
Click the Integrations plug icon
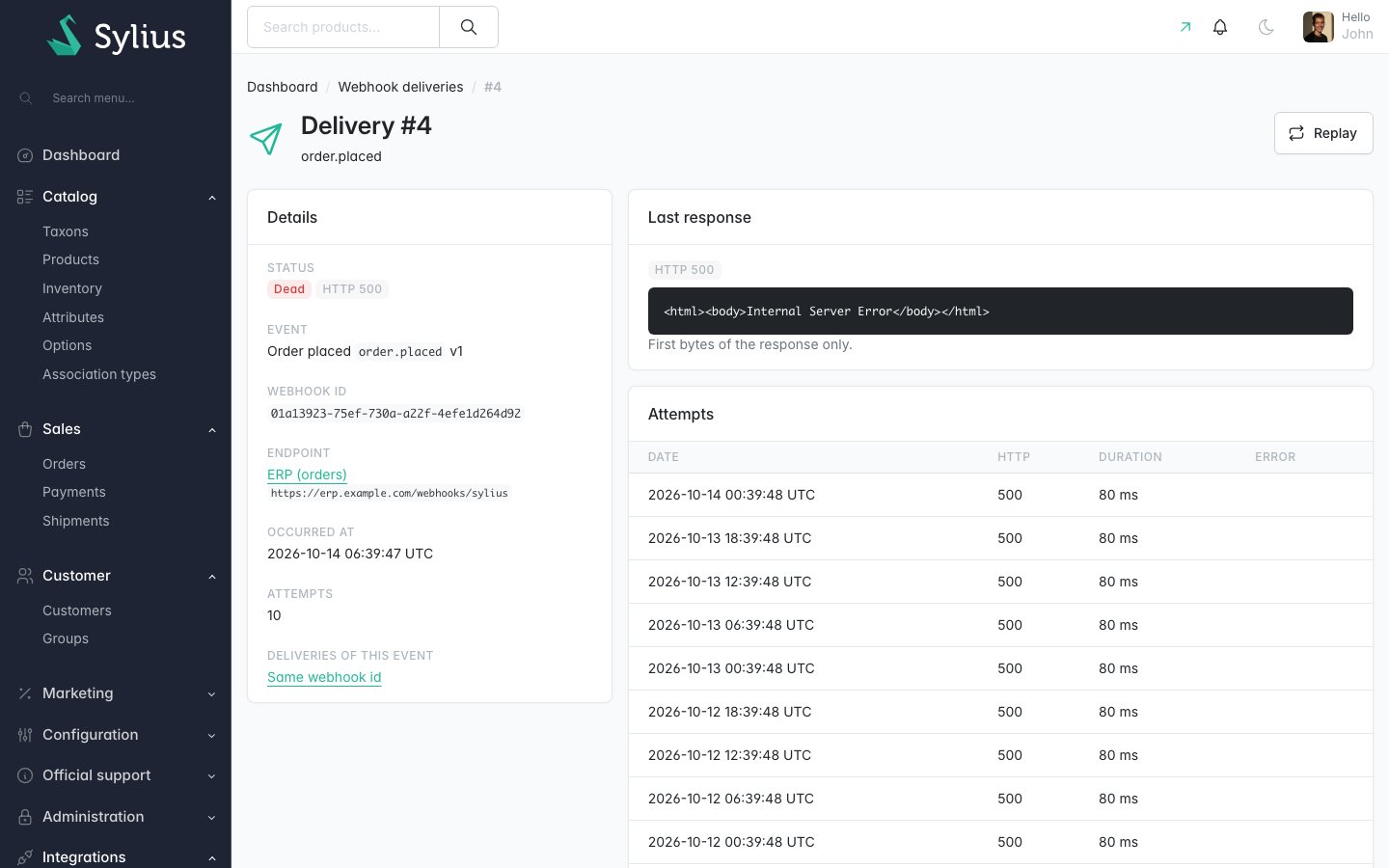coord(25,857)
